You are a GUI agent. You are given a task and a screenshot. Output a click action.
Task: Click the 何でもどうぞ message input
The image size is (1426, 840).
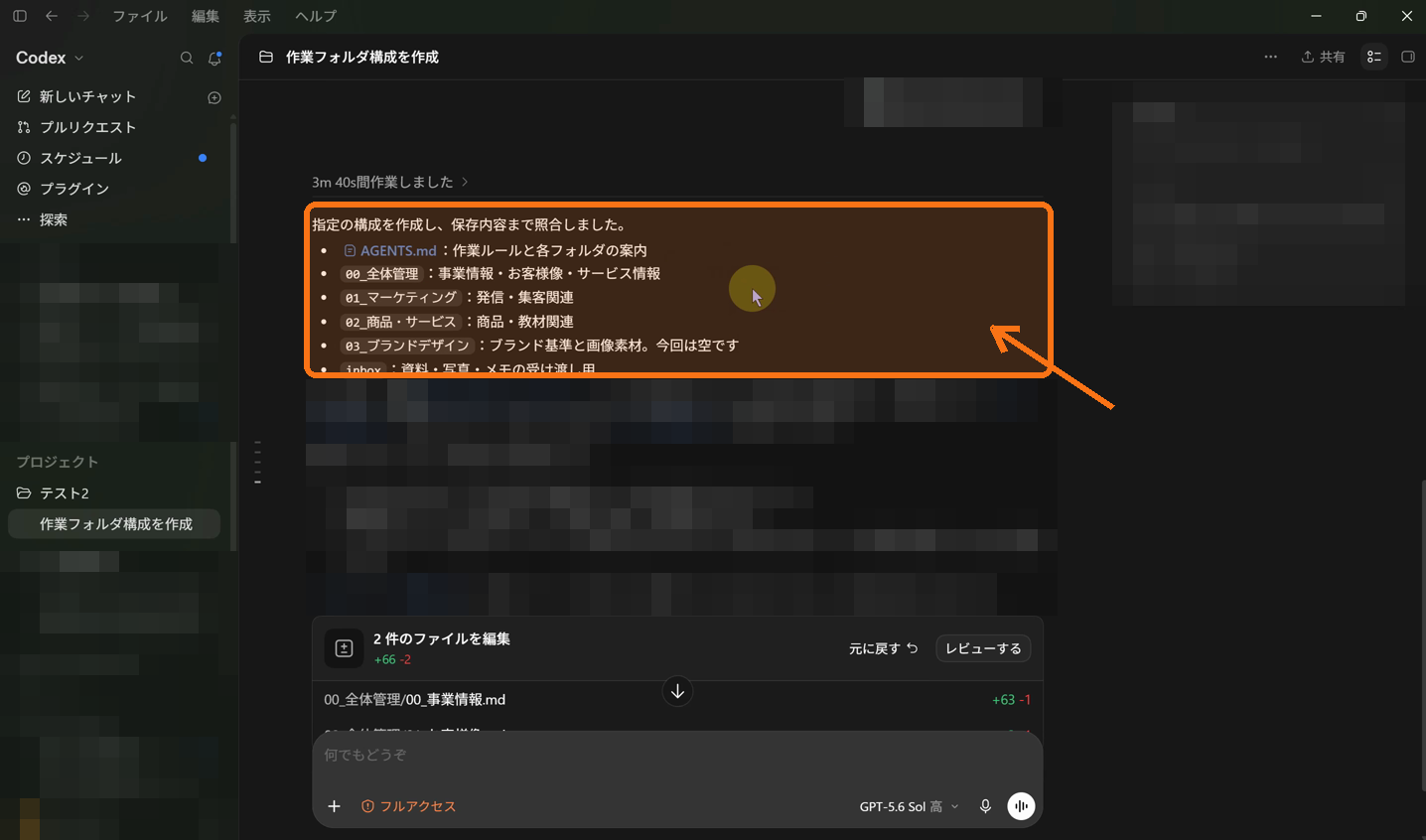677,756
